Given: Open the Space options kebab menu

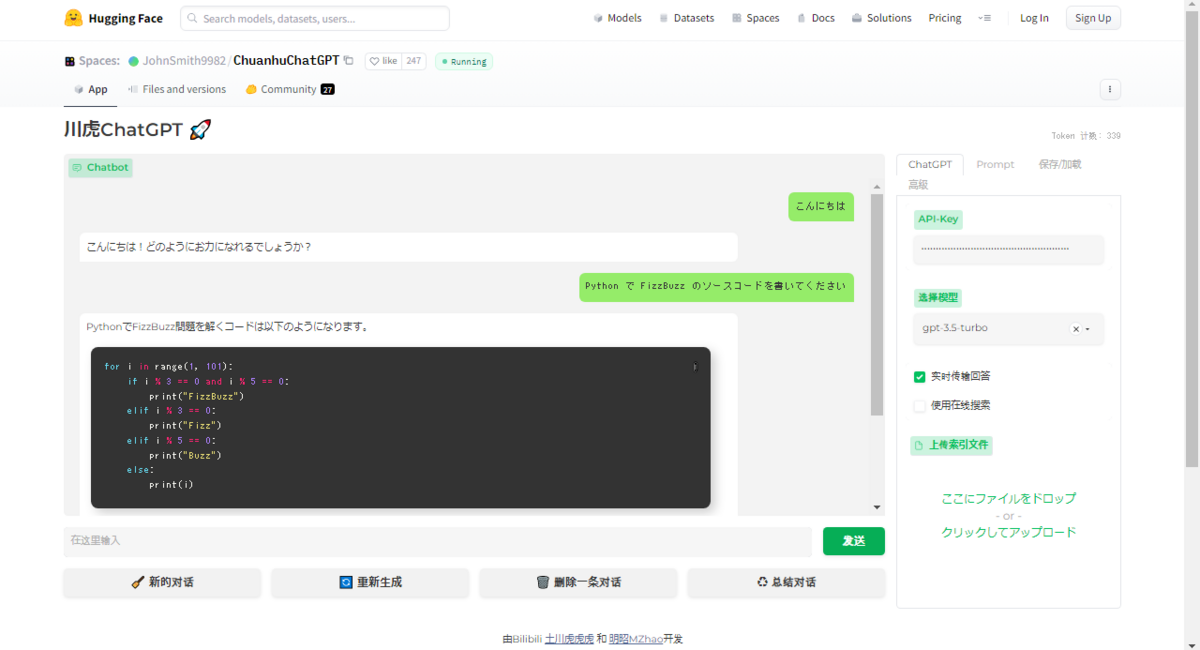Looking at the screenshot, I should pos(1110,89).
